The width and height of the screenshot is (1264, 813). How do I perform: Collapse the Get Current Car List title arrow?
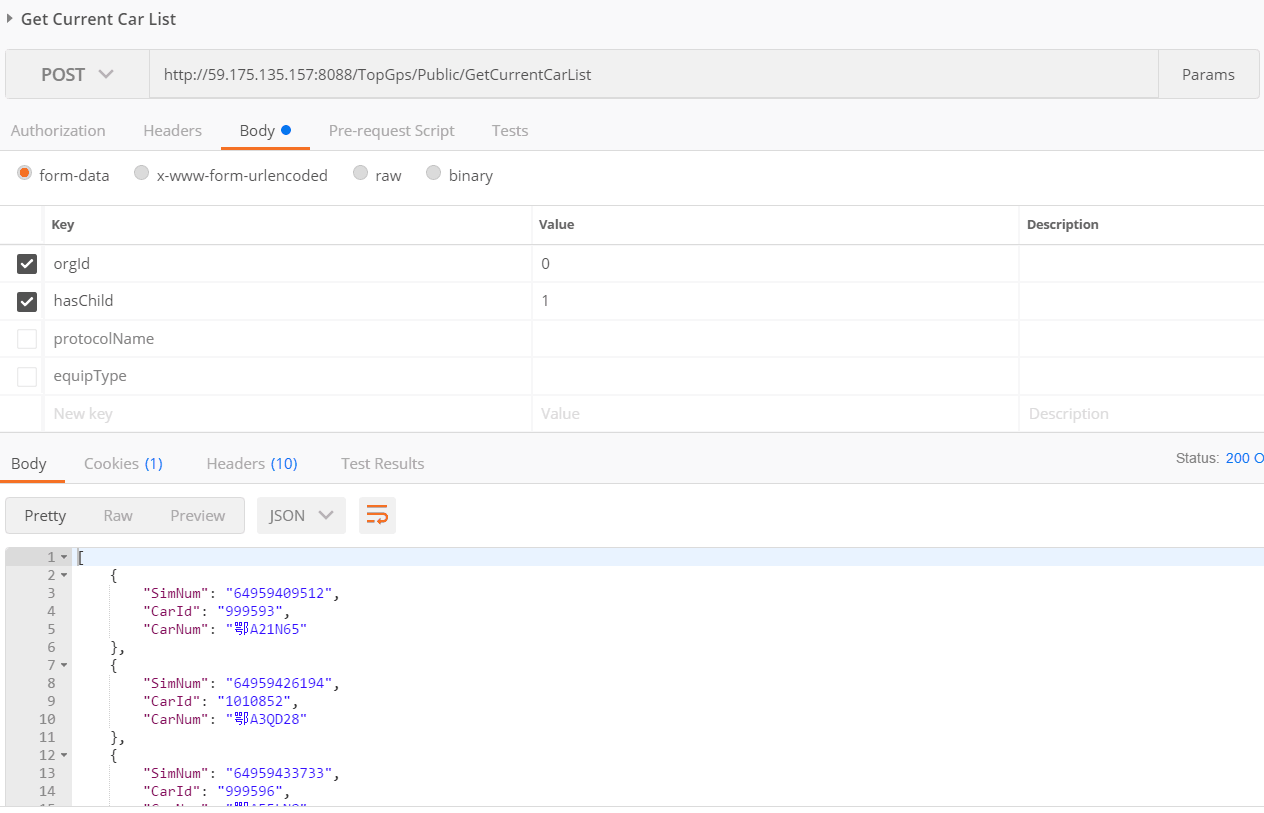point(10,18)
